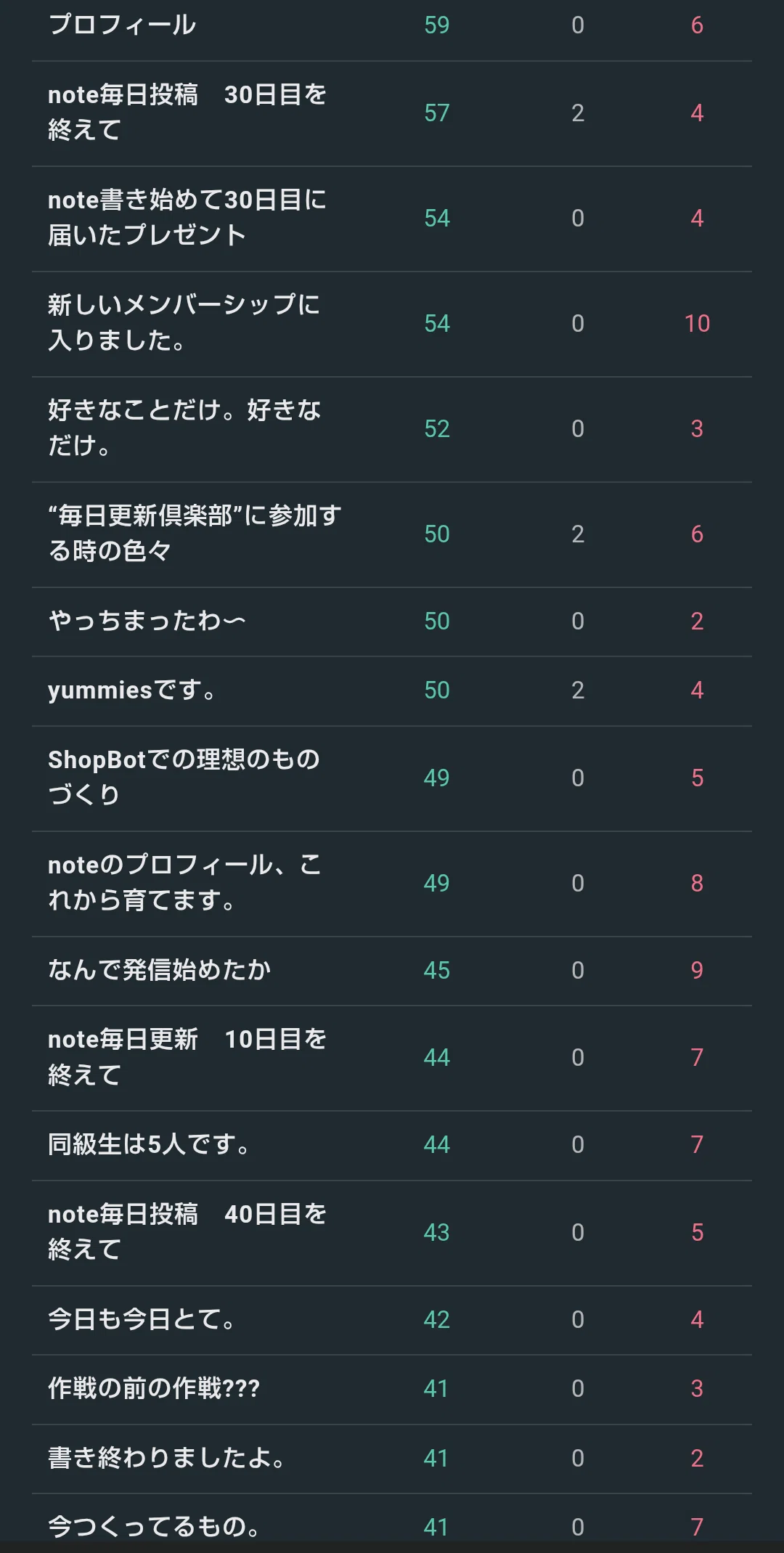Open the "毎日更新倶楽部"に参加する時の色々 article
This screenshot has height=1553, width=784.
point(392,534)
